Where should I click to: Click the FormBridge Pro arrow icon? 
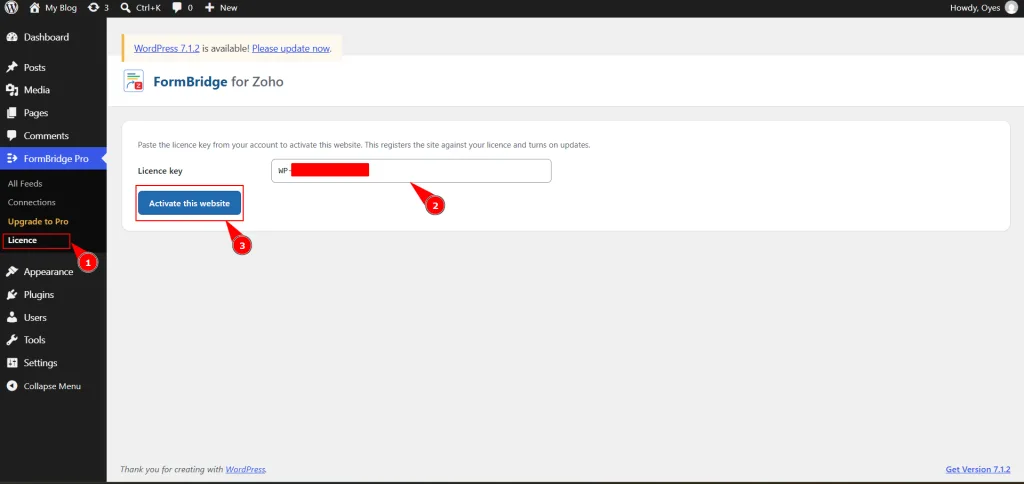tap(12, 159)
